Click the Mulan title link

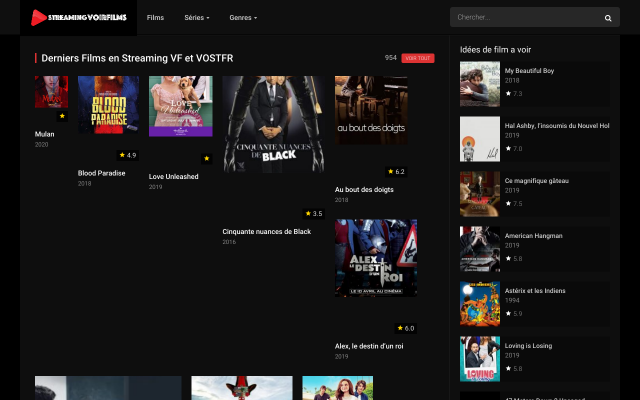pos(44,134)
